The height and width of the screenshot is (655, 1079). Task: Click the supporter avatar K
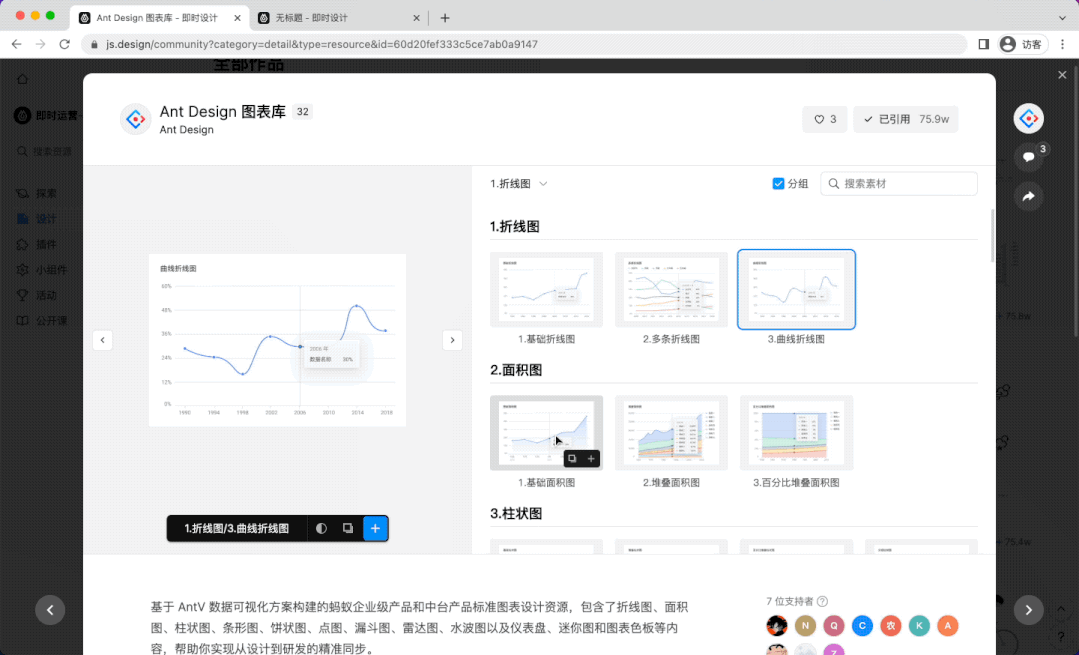pos(919,625)
